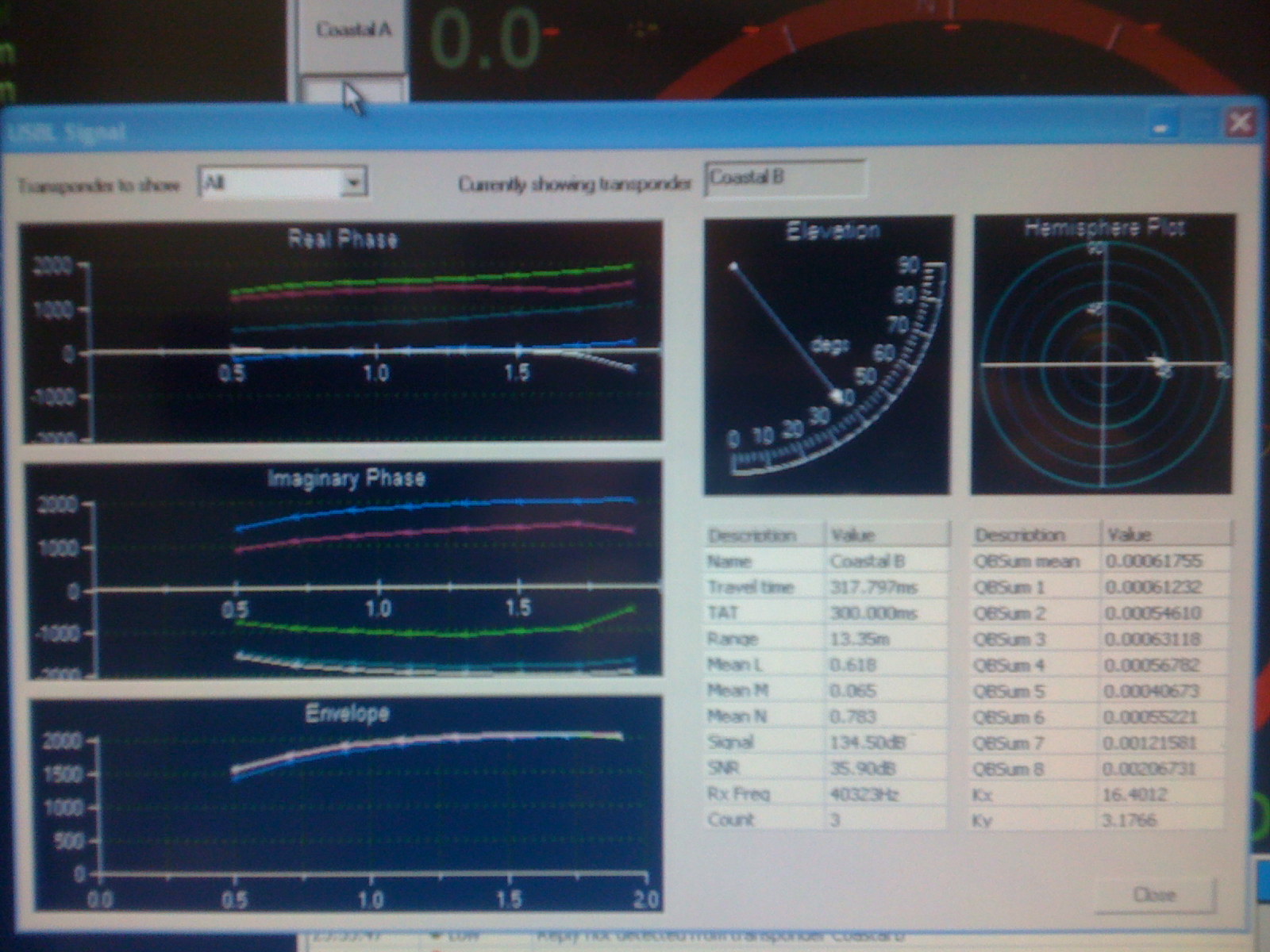Image resolution: width=1270 pixels, height=952 pixels.
Task: Click the Imaginary Phase graph
Action: (345, 570)
